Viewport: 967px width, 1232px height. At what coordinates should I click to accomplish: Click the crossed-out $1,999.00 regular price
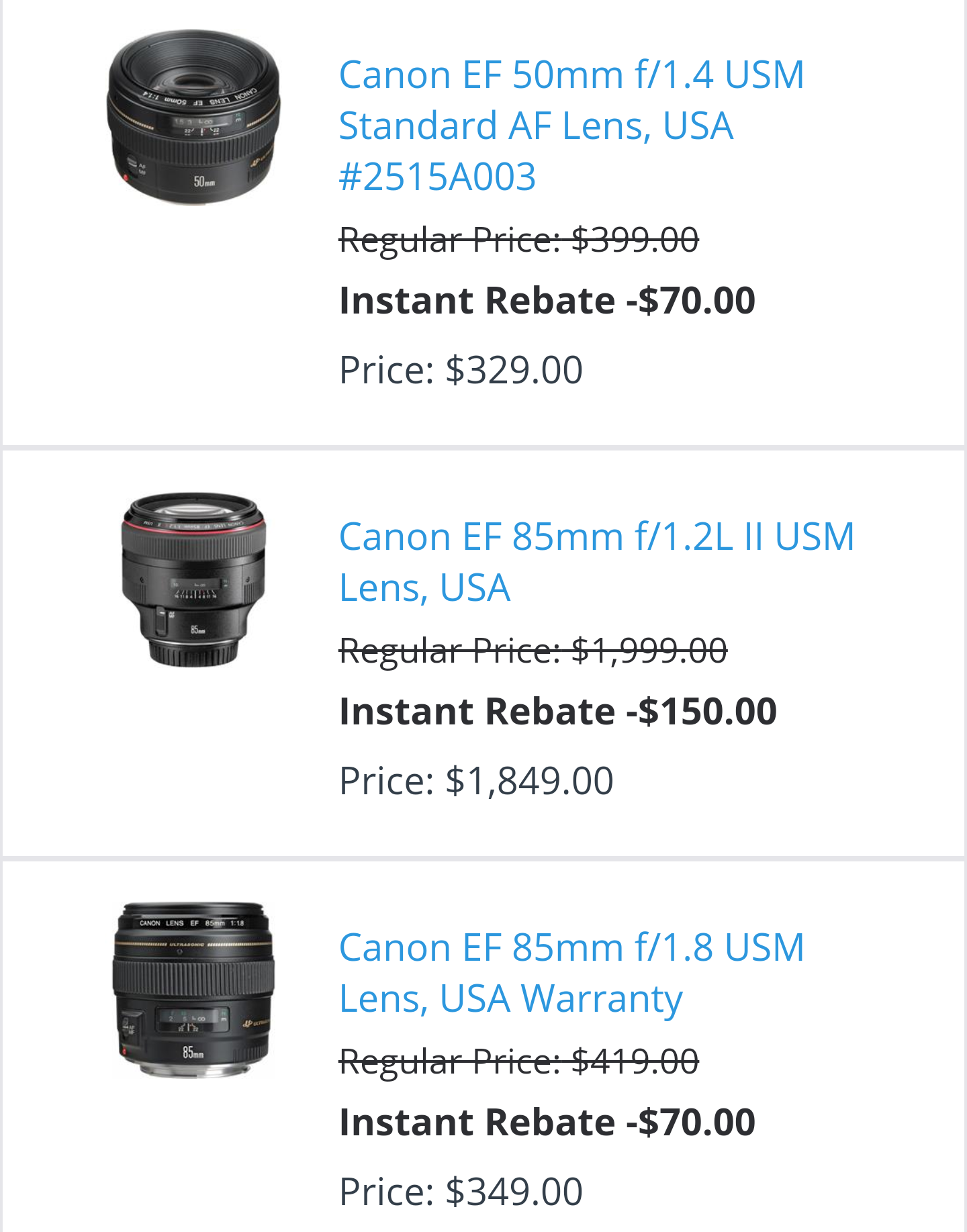pyautogui.click(x=533, y=651)
